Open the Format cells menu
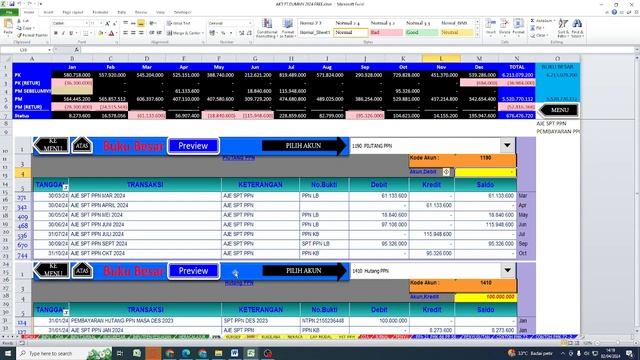This screenshot has width=640, height=360. (x=518, y=27)
